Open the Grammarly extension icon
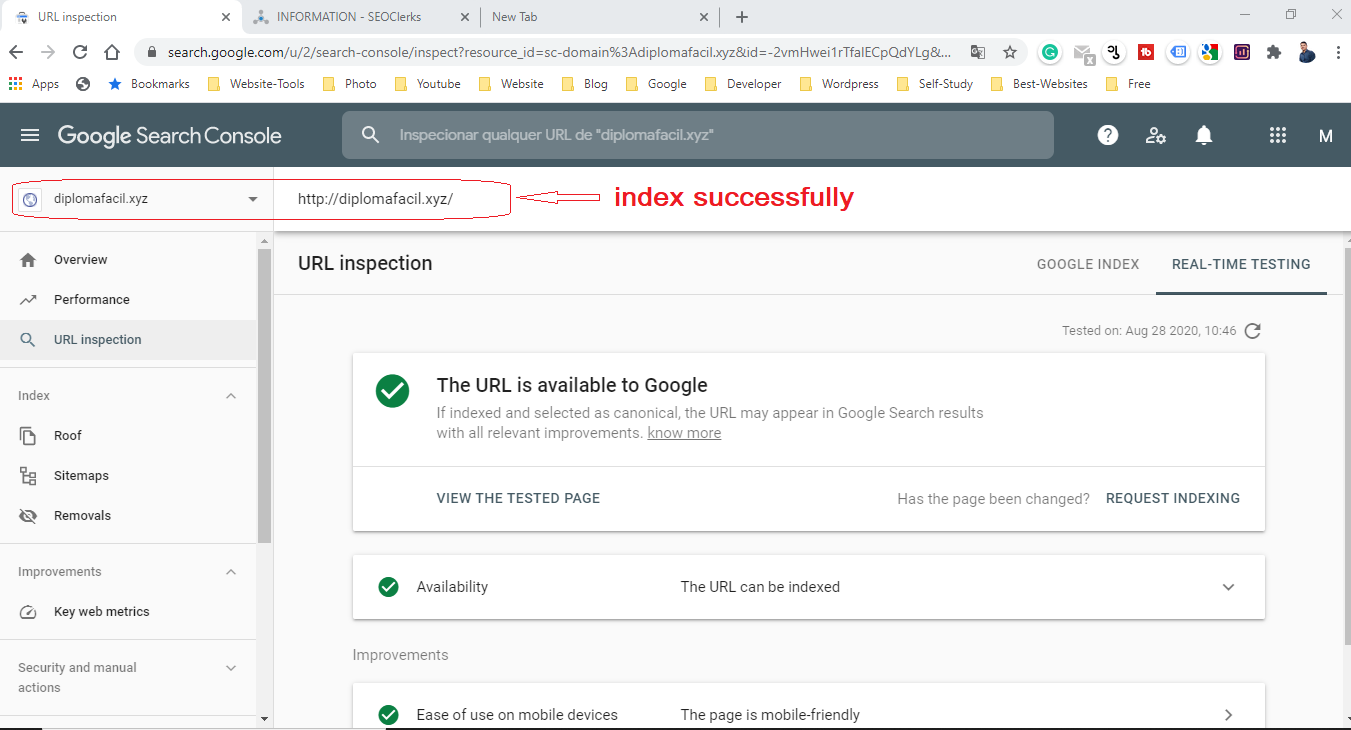Viewport: 1351px width, 730px height. [1049, 51]
